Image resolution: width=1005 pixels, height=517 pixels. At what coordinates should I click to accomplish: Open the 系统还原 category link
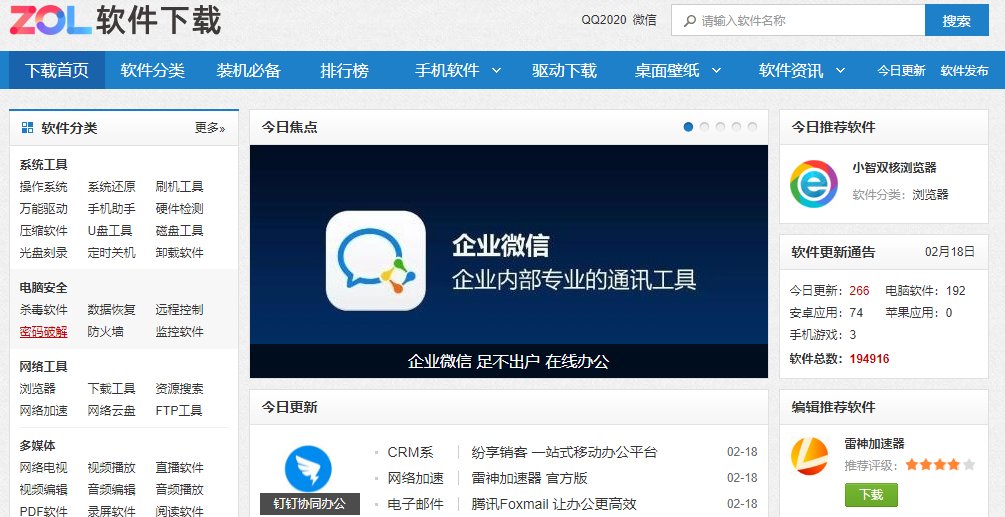[x=112, y=187]
